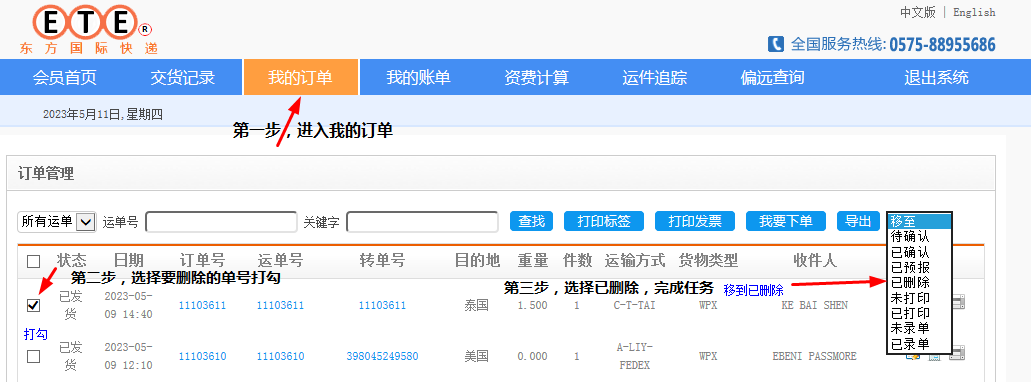Click the 件数 column header
This screenshot has width=1031, height=382.
point(577,261)
